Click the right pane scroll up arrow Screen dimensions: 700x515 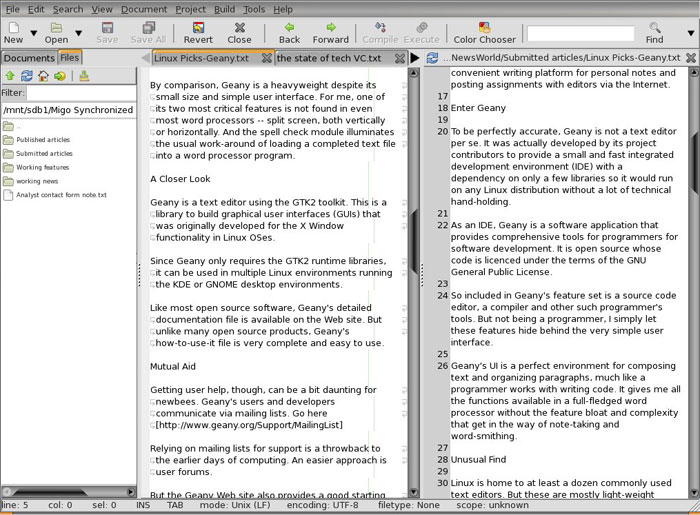click(694, 72)
